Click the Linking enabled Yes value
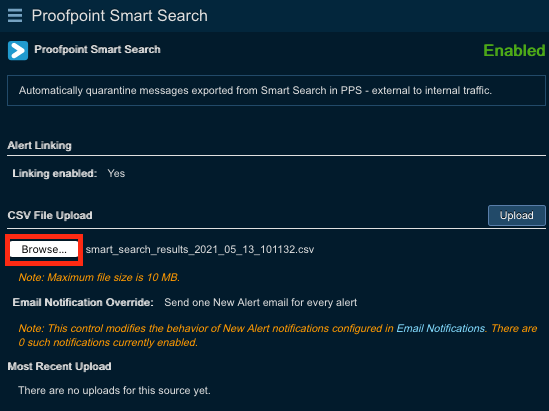Viewport: 549px width, 411px height. pyautogui.click(x=116, y=173)
